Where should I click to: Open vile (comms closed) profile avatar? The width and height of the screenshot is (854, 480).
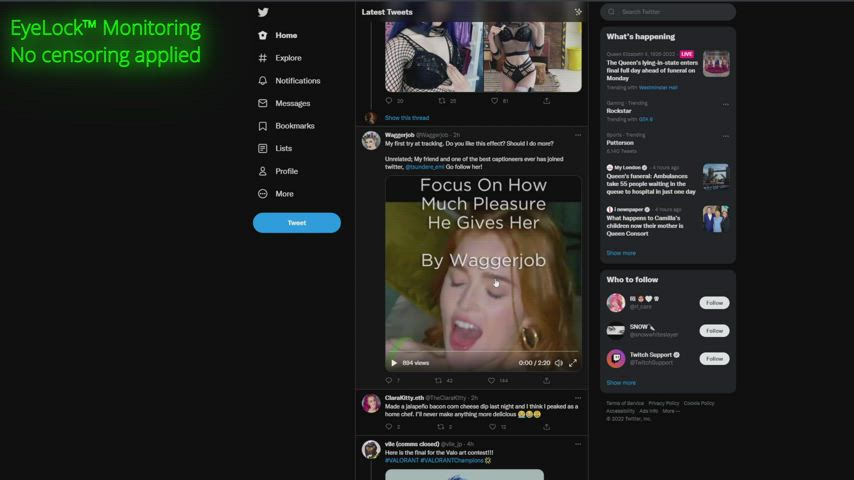(x=371, y=449)
